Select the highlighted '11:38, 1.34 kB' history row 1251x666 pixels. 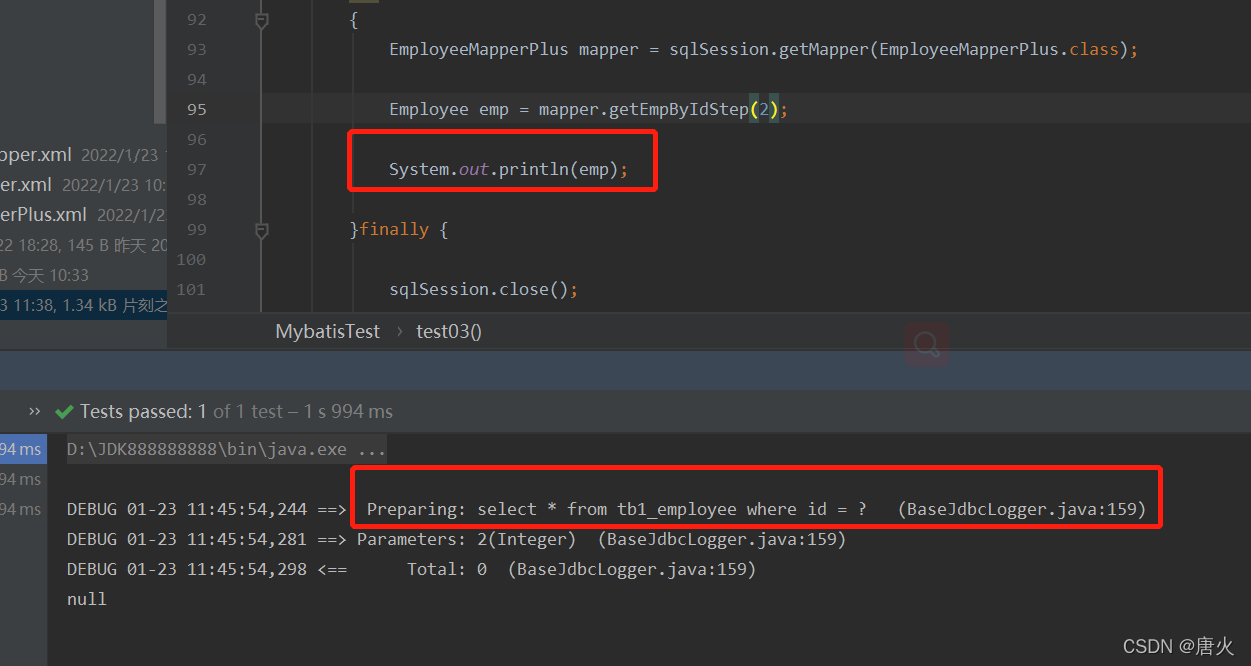[83, 306]
